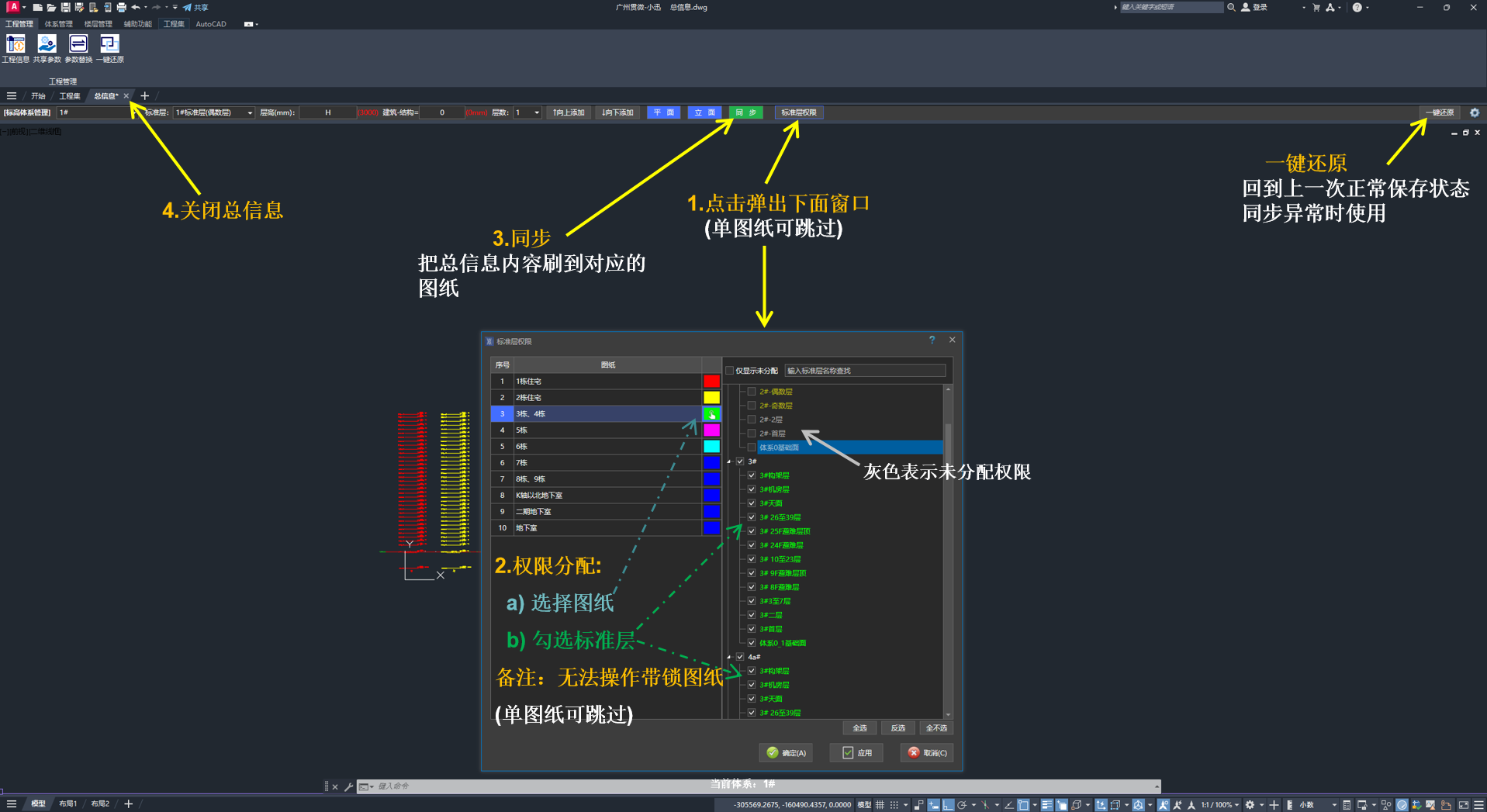Open the 小数 units dropdown in status bar
The height and width of the screenshot is (812, 1487).
[x=1317, y=805]
